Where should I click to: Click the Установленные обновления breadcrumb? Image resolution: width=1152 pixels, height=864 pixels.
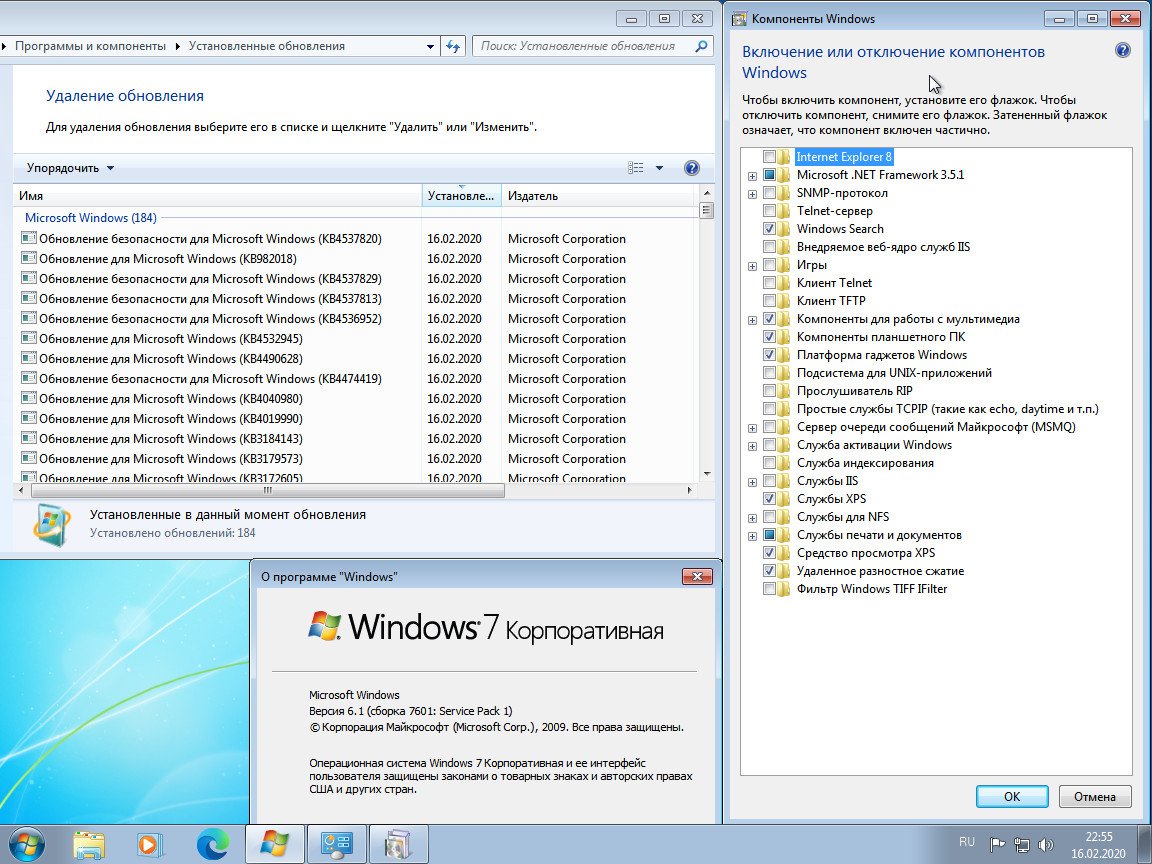(267, 46)
